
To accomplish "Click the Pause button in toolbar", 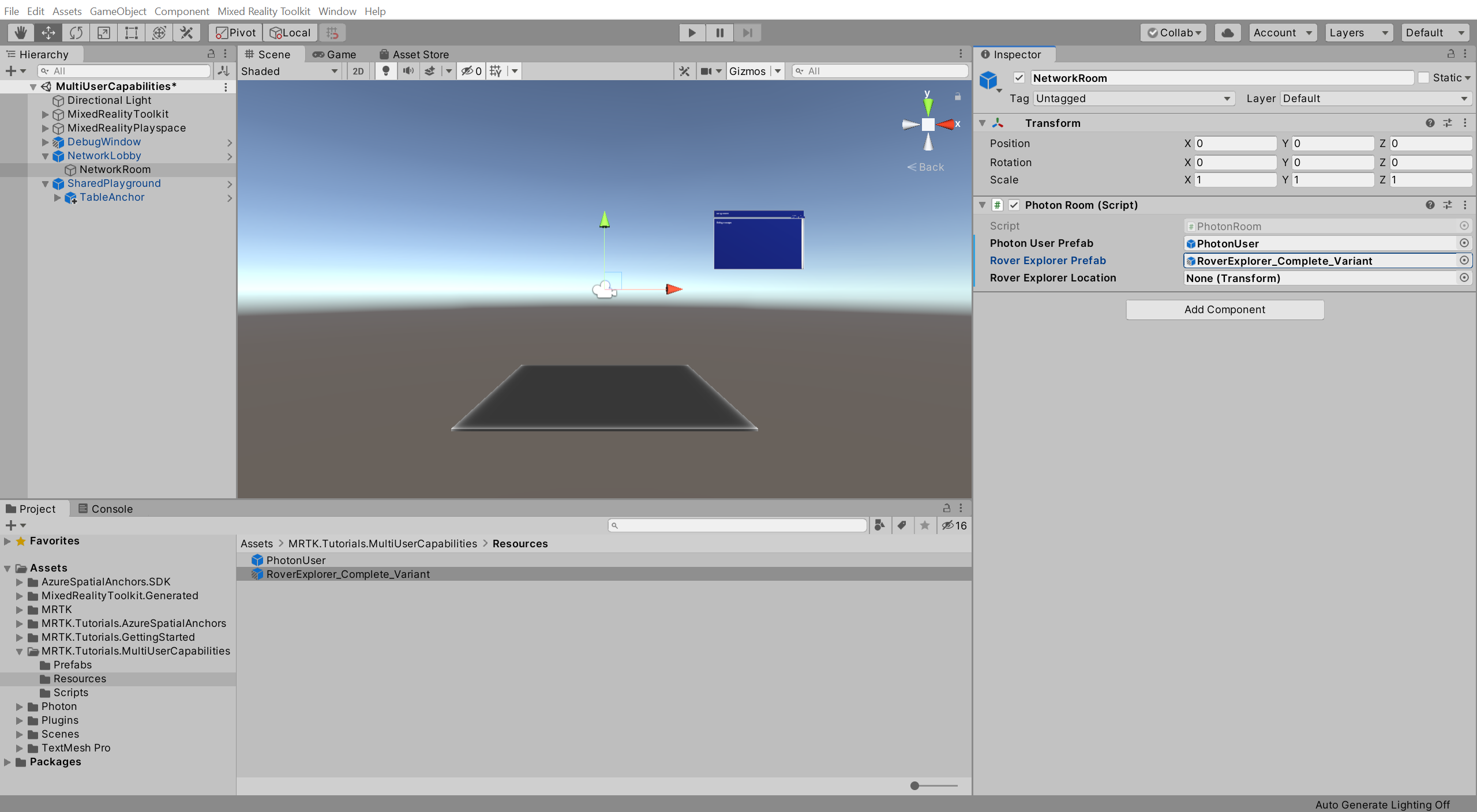I will click(719, 32).
